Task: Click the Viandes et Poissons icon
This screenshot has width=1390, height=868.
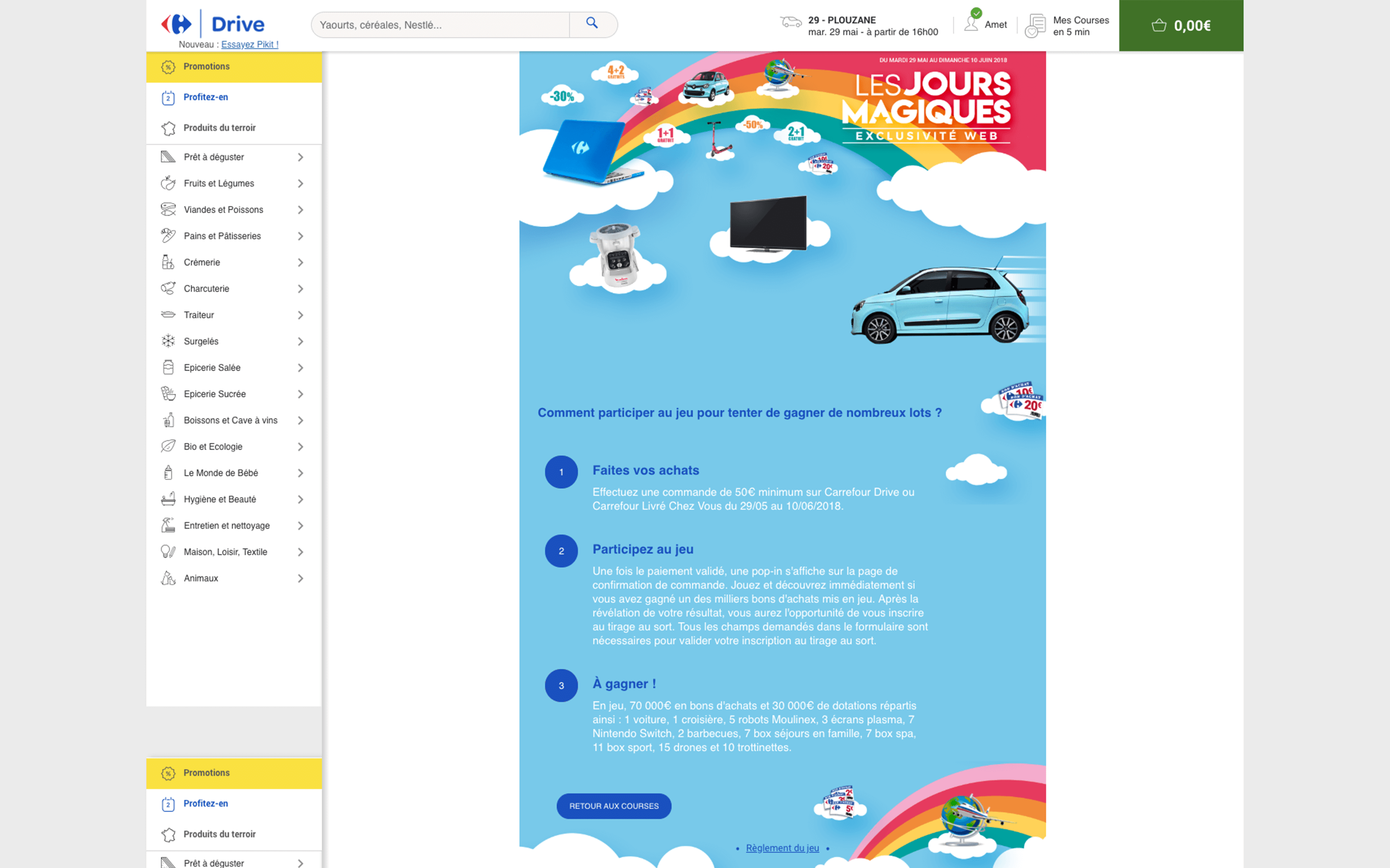Action: (x=167, y=209)
